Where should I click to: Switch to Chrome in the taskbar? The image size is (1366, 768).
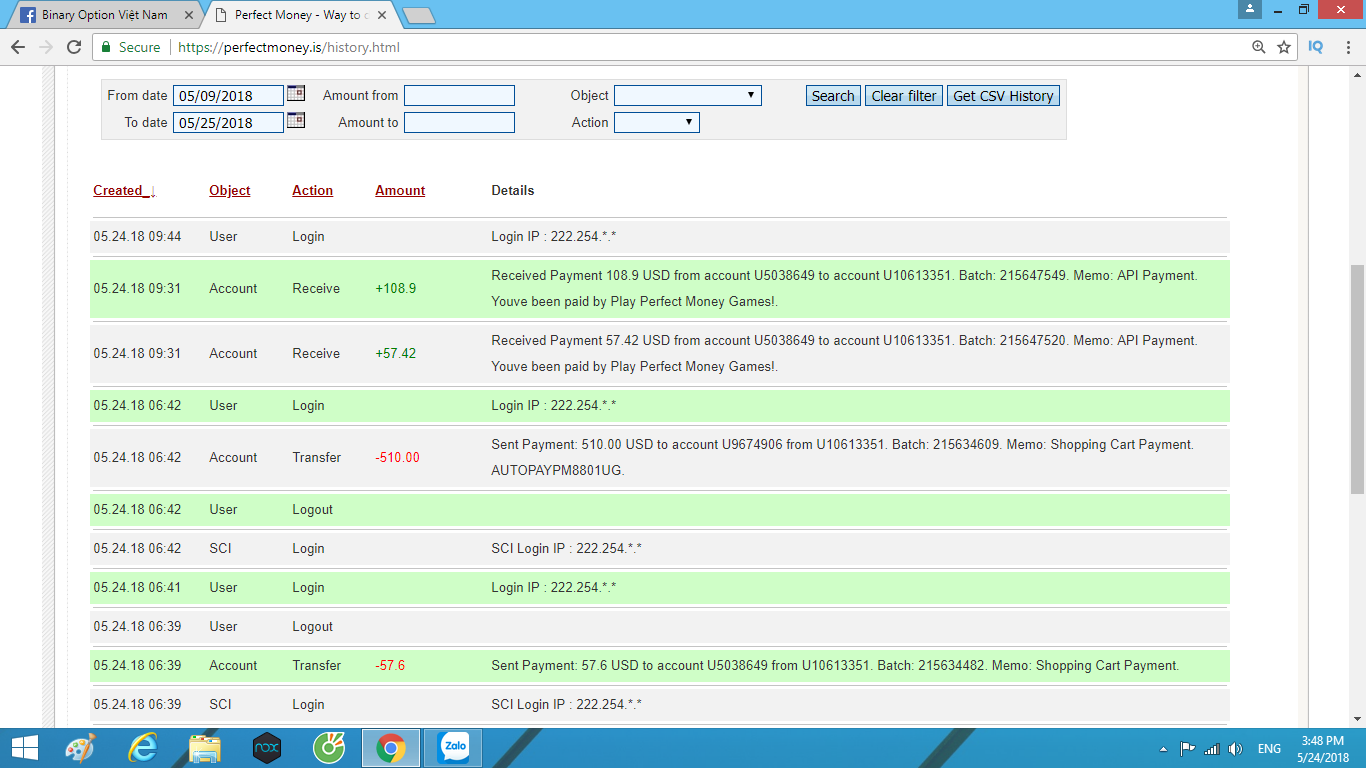point(391,748)
